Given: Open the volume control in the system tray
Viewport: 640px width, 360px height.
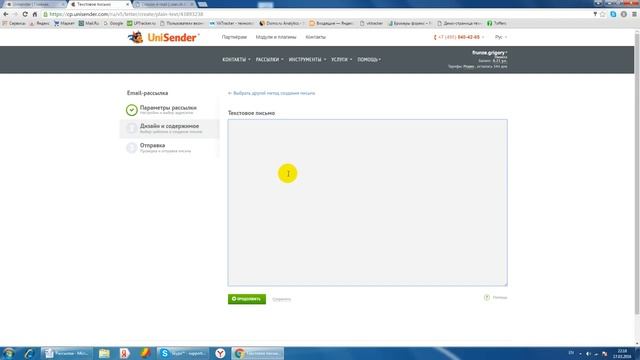Looking at the screenshot, I should tap(589, 353).
